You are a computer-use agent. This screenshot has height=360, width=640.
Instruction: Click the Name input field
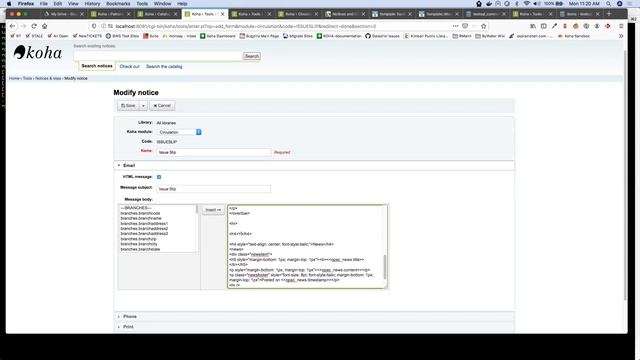214,152
